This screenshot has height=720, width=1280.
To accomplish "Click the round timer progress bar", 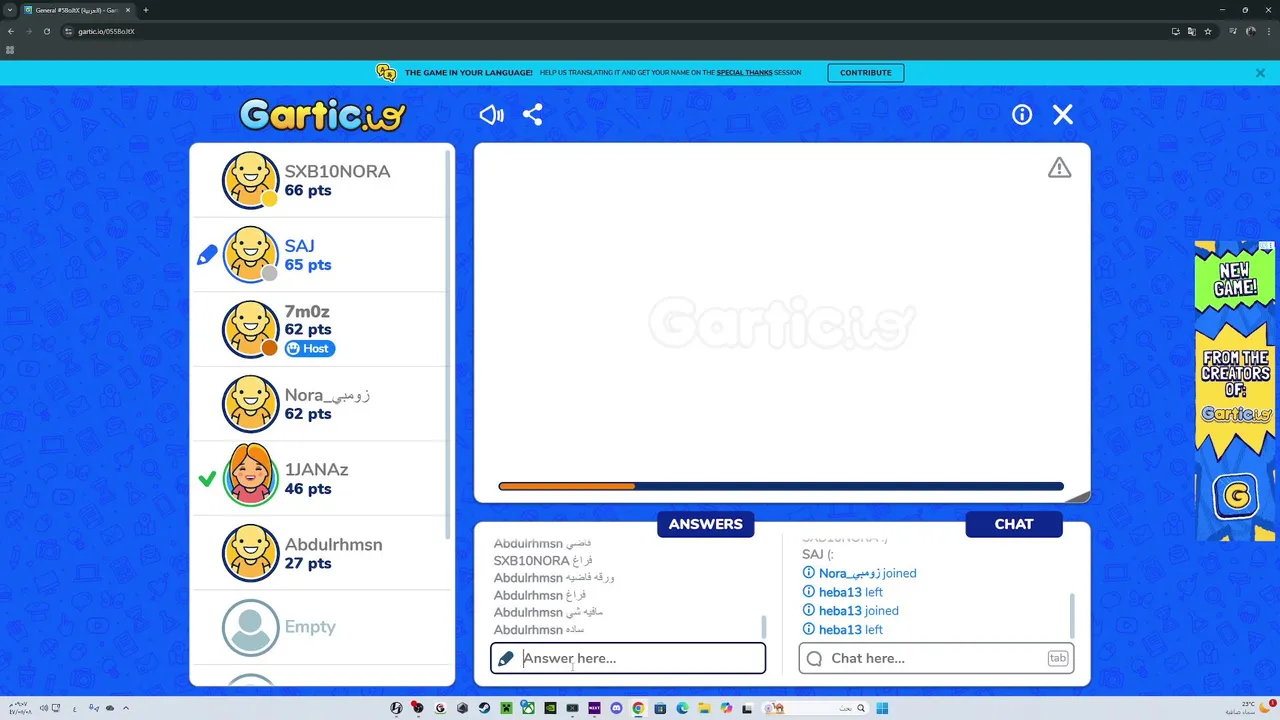I will (x=781, y=486).
